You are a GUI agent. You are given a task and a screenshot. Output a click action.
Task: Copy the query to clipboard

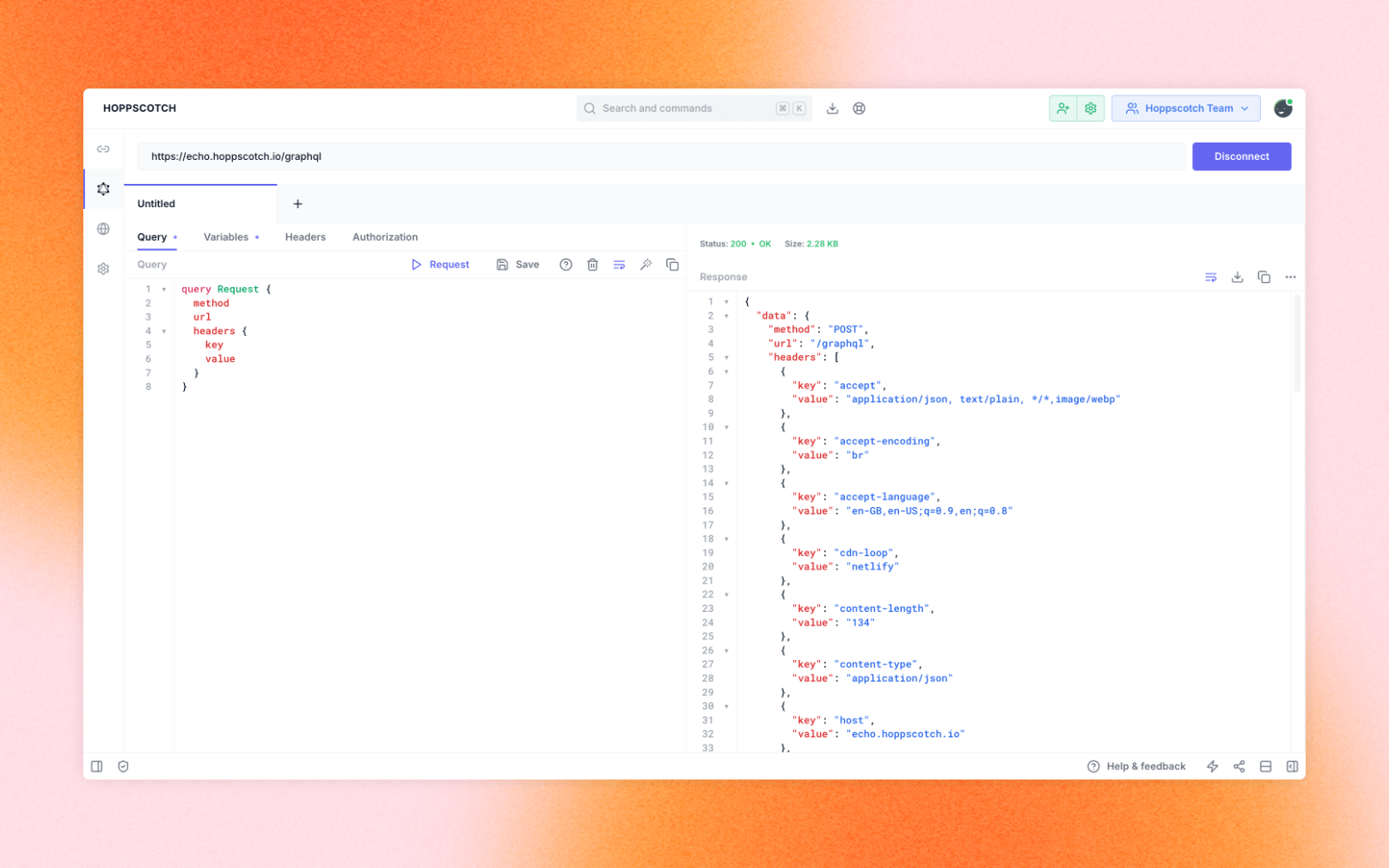[x=672, y=265]
